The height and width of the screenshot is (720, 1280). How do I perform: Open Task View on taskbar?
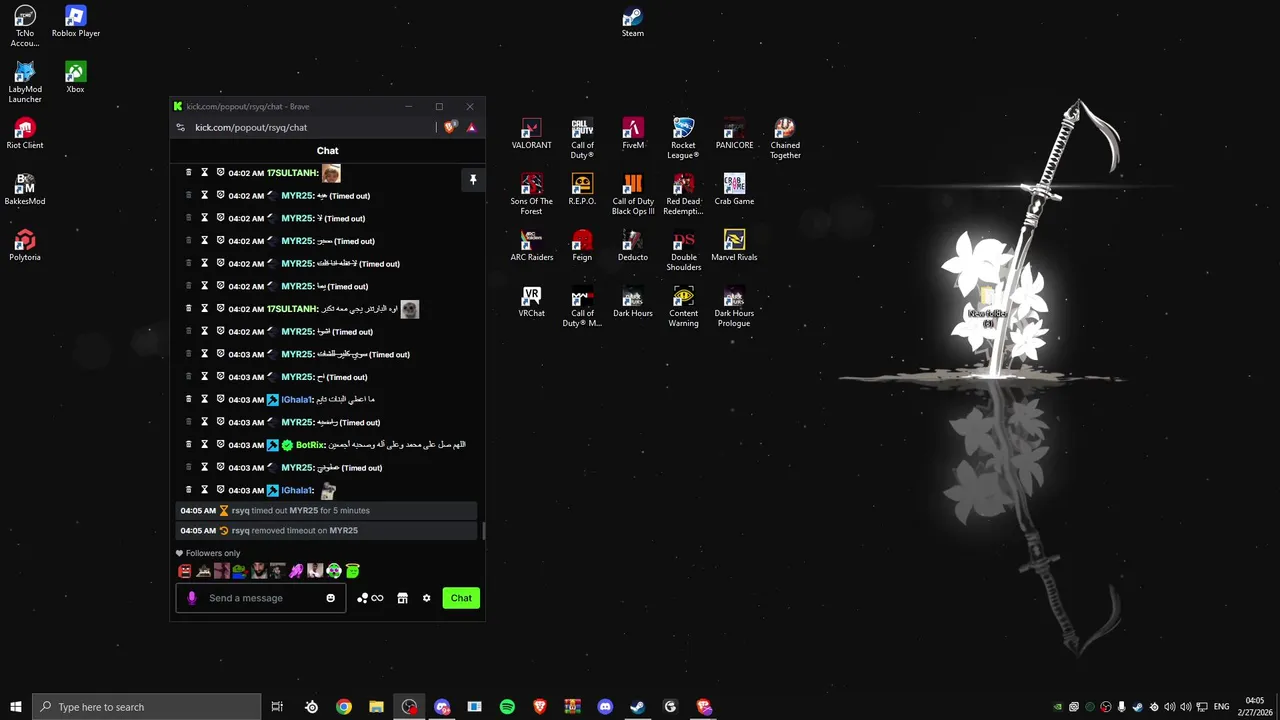[277, 707]
